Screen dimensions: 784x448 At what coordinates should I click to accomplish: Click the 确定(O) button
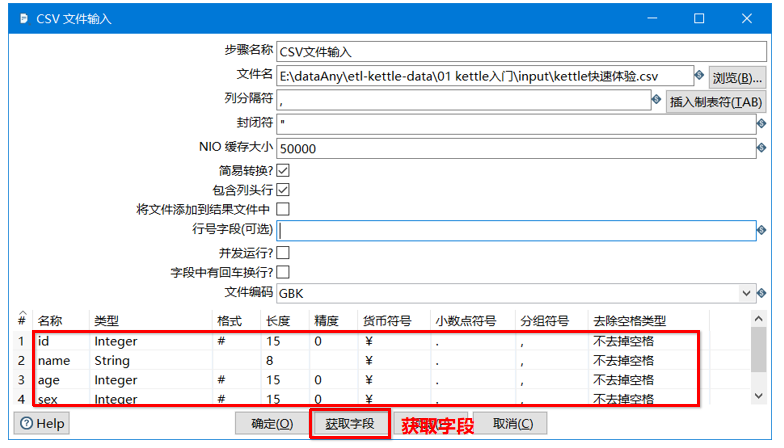272,424
